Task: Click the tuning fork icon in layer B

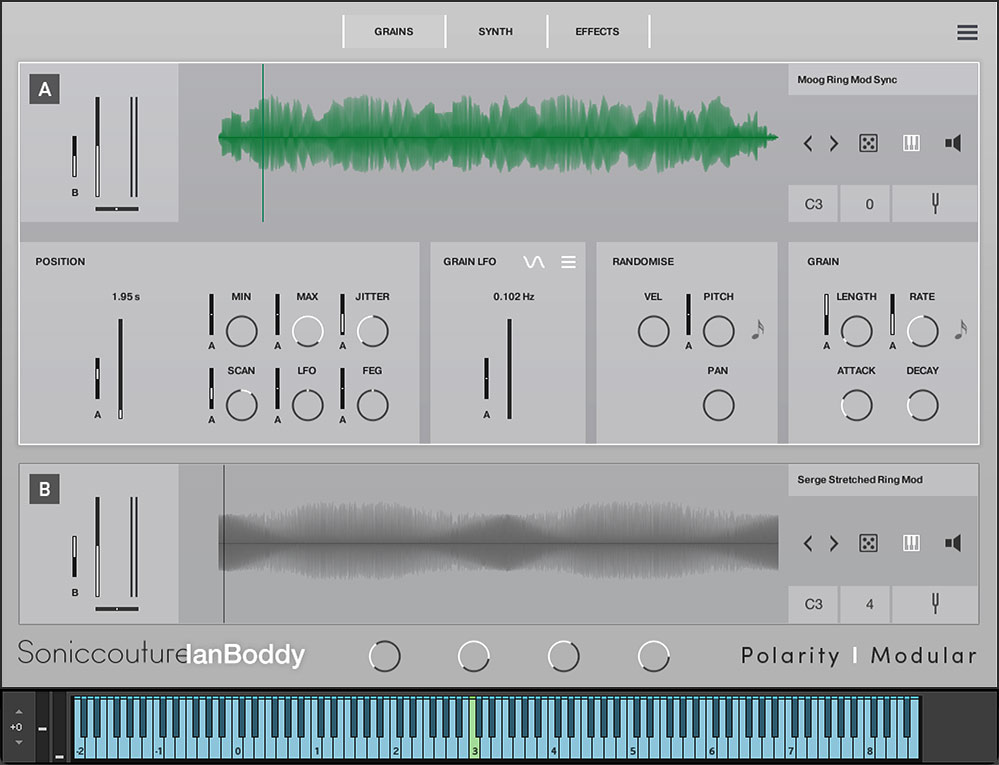Action: pos(935,604)
